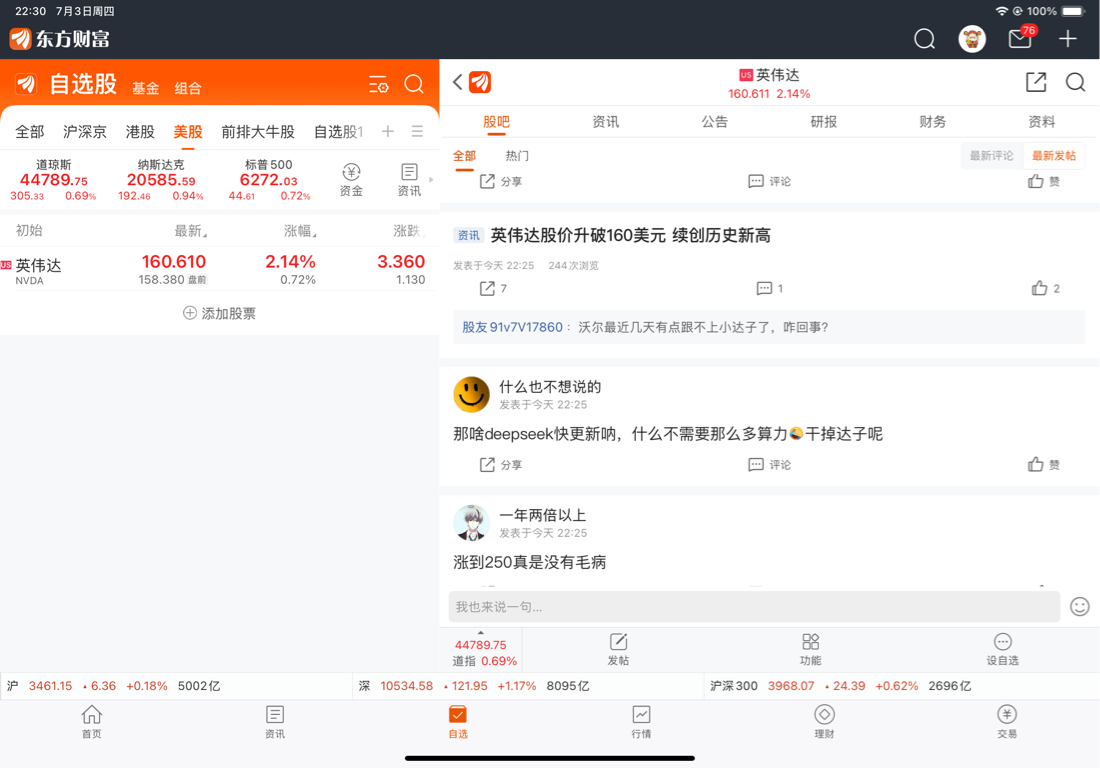Switch sorting to 最新发帖
This screenshot has width=1100, height=768.
1054,156
